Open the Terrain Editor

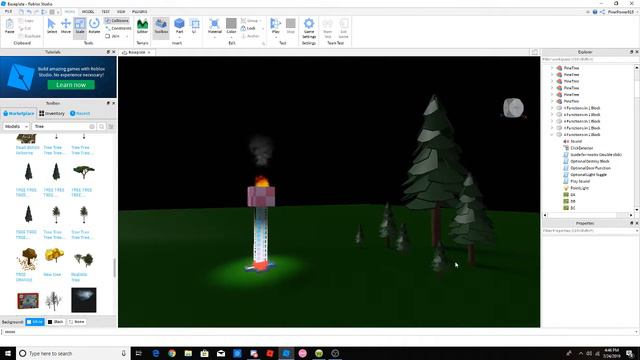142,26
